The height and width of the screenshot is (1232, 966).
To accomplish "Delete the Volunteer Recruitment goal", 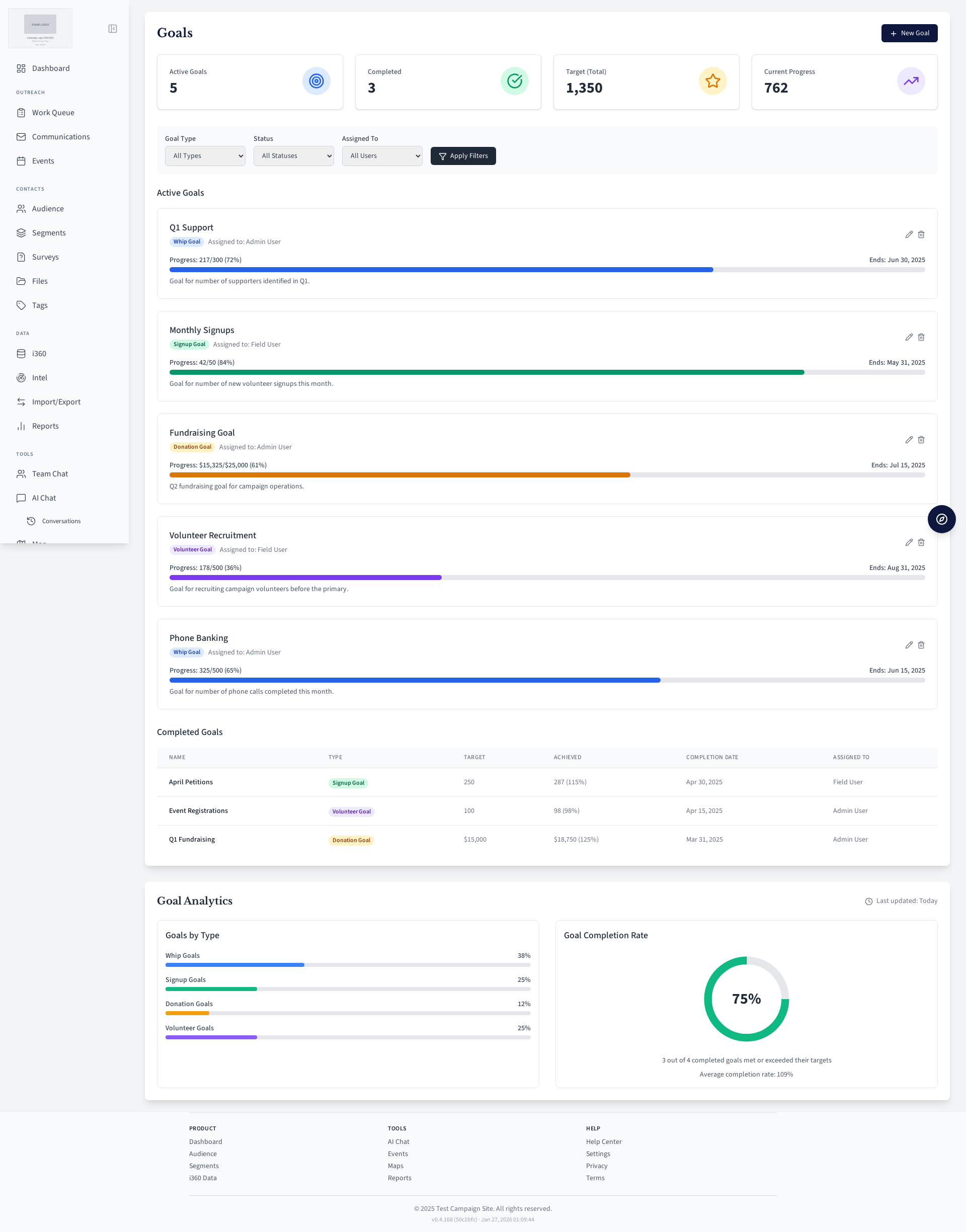I will (x=921, y=542).
